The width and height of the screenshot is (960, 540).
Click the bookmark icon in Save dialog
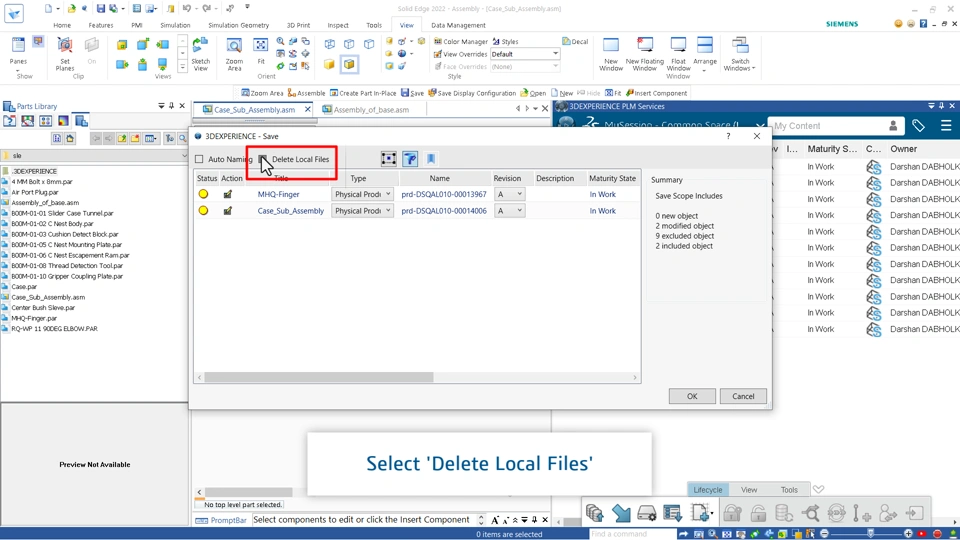pyautogui.click(x=431, y=159)
